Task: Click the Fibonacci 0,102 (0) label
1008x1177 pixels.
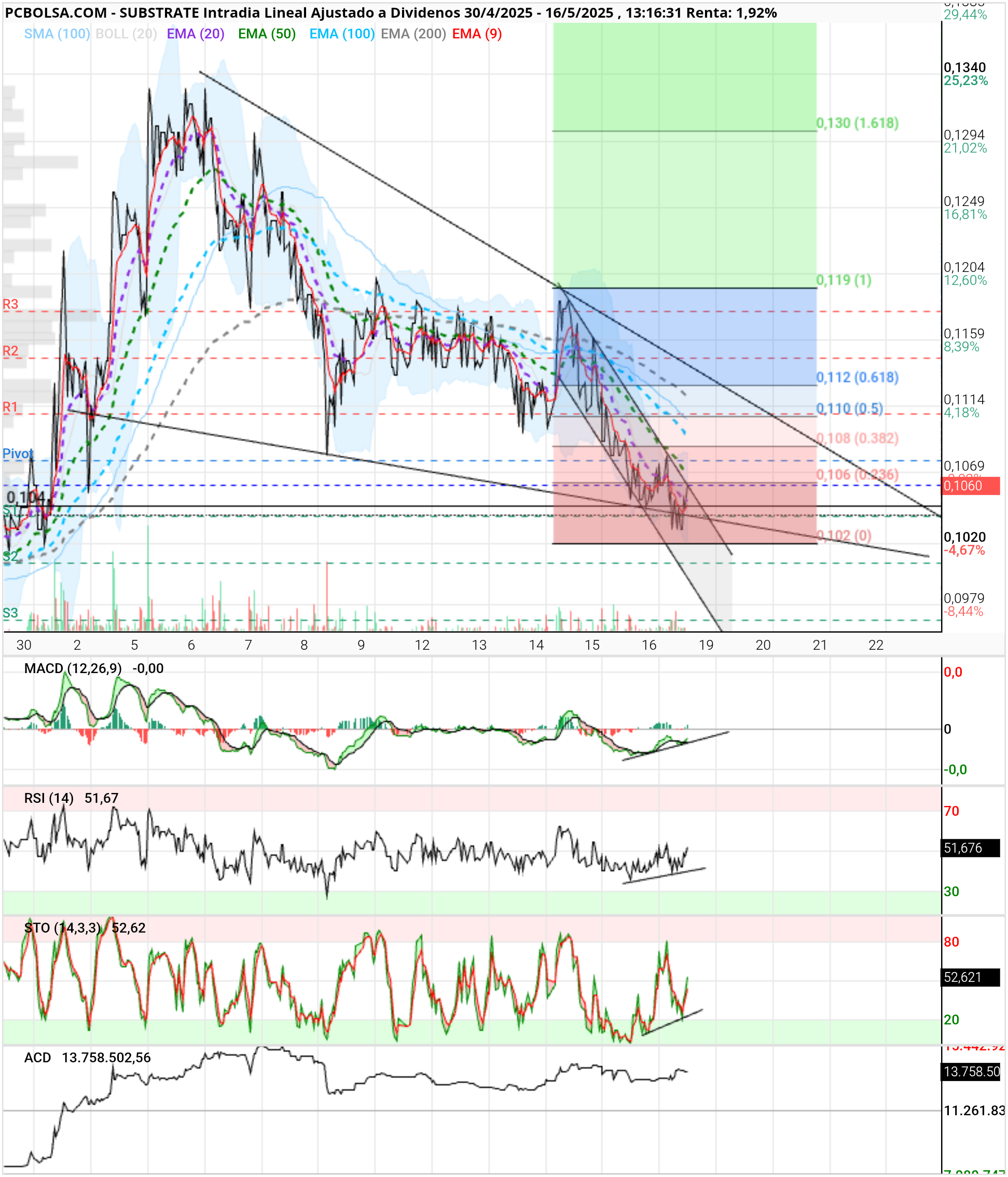Action: pyautogui.click(x=844, y=535)
